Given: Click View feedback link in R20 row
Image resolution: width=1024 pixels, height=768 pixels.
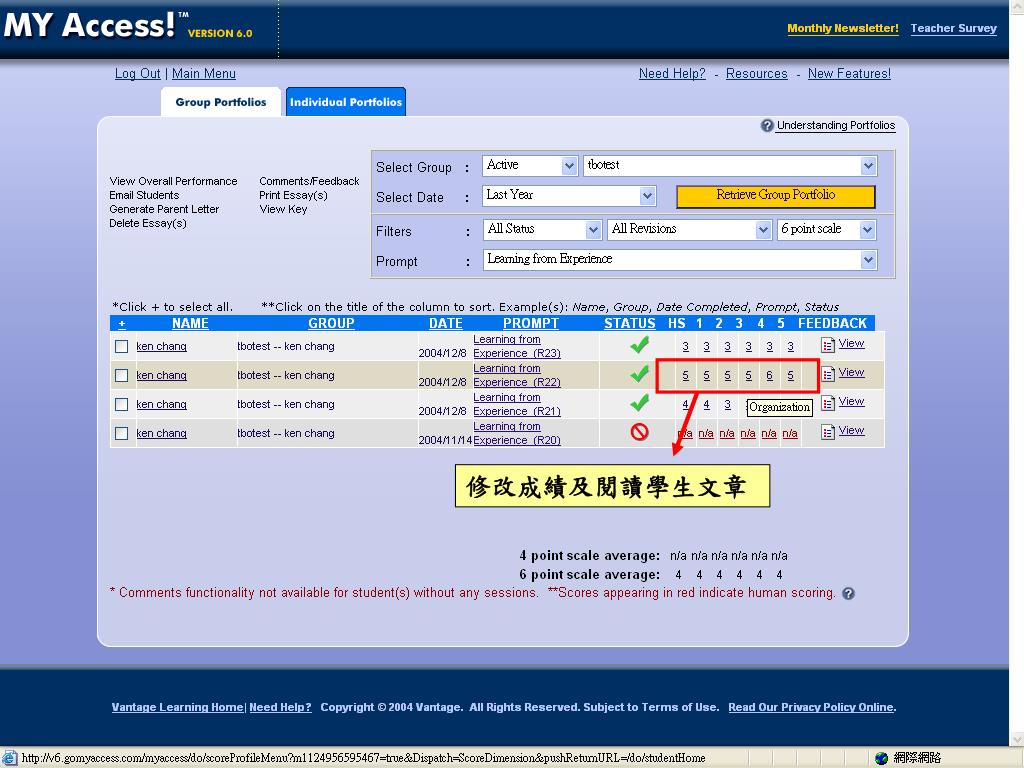Looking at the screenshot, I should click(851, 430).
